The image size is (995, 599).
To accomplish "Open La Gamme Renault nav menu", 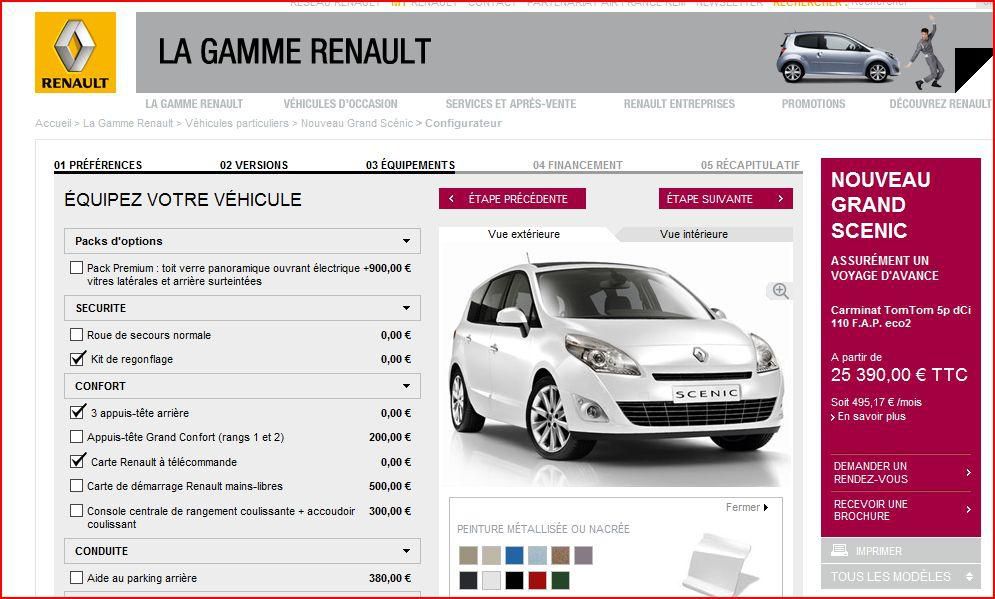I will 194,103.
